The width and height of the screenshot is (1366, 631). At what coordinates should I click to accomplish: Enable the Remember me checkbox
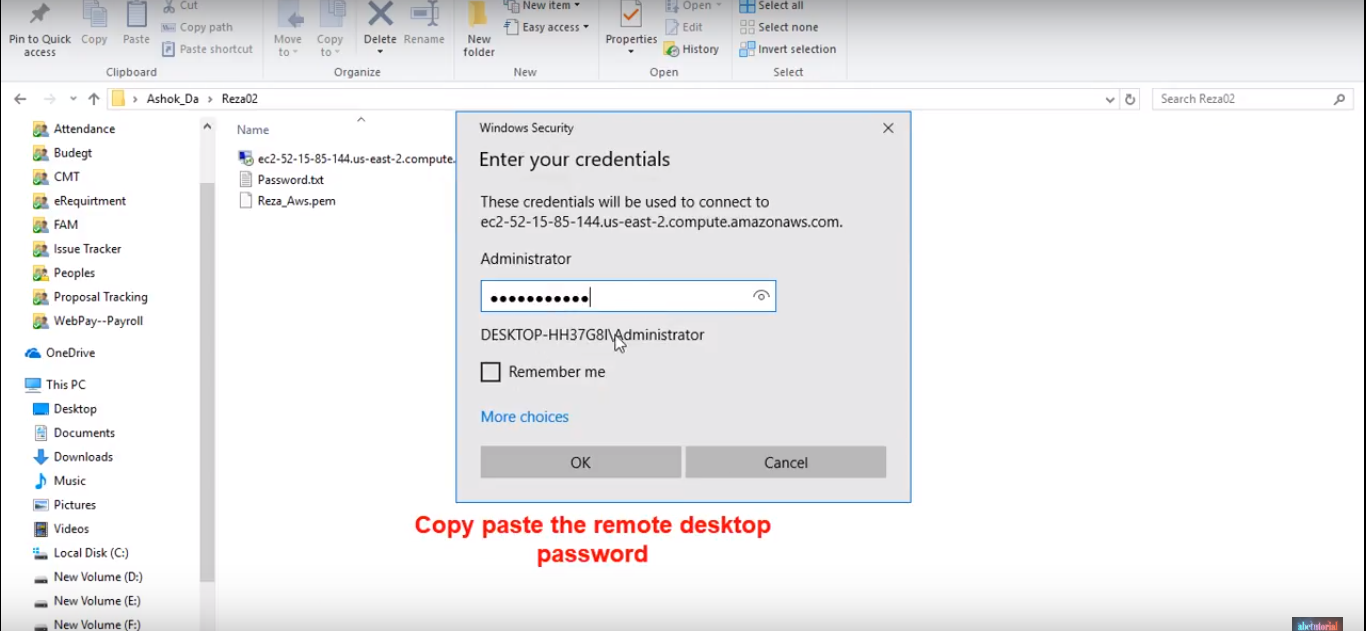[x=490, y=372]
